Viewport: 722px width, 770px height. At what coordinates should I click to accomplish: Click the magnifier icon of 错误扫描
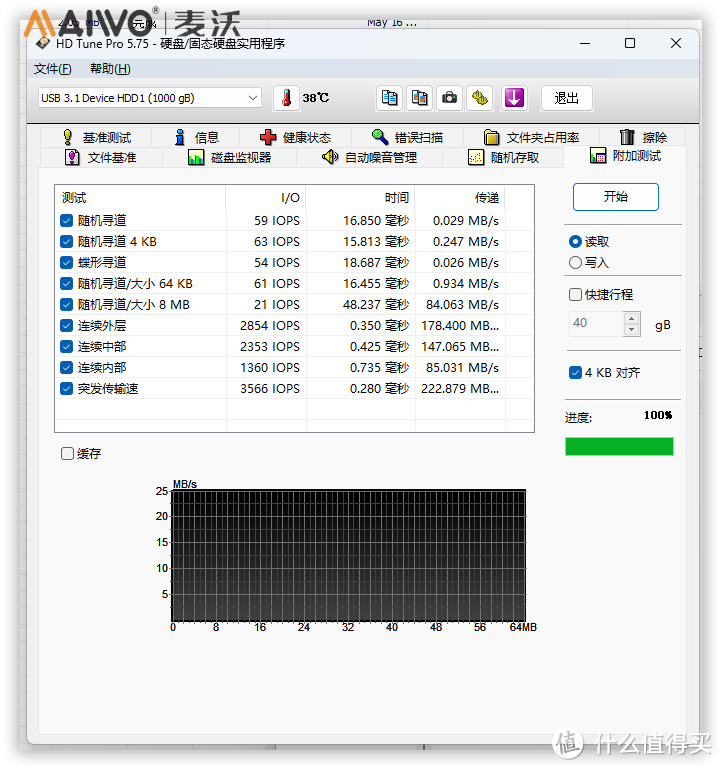(380, 137)
